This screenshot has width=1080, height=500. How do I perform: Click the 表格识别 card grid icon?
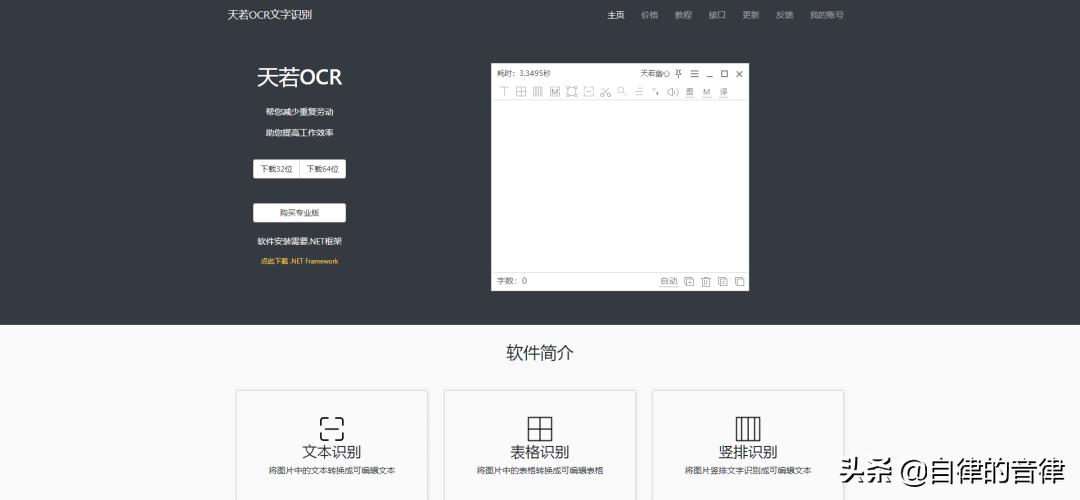click(540, 429)
